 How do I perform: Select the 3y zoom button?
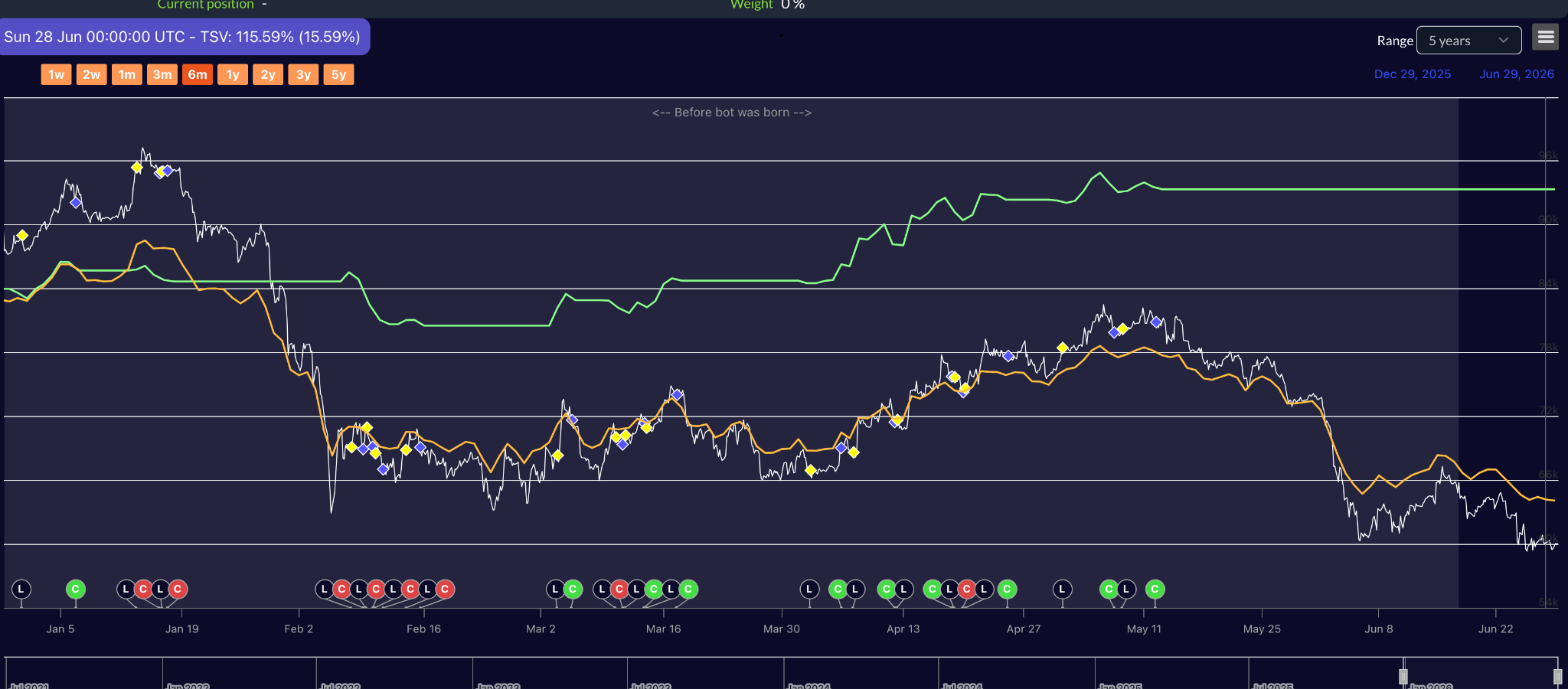(303, 74)
